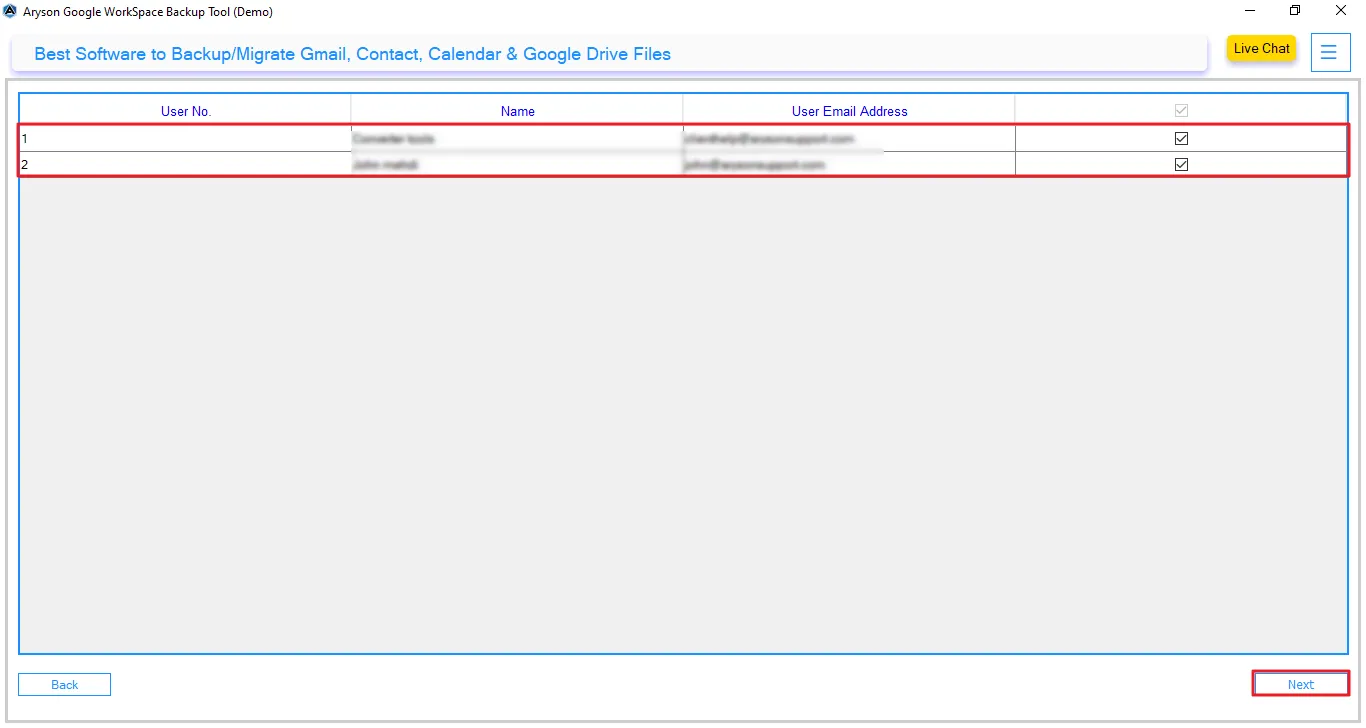This screenshot has height=728, width=1366.
Task: Click the Back button
Action: click(64, 684)
